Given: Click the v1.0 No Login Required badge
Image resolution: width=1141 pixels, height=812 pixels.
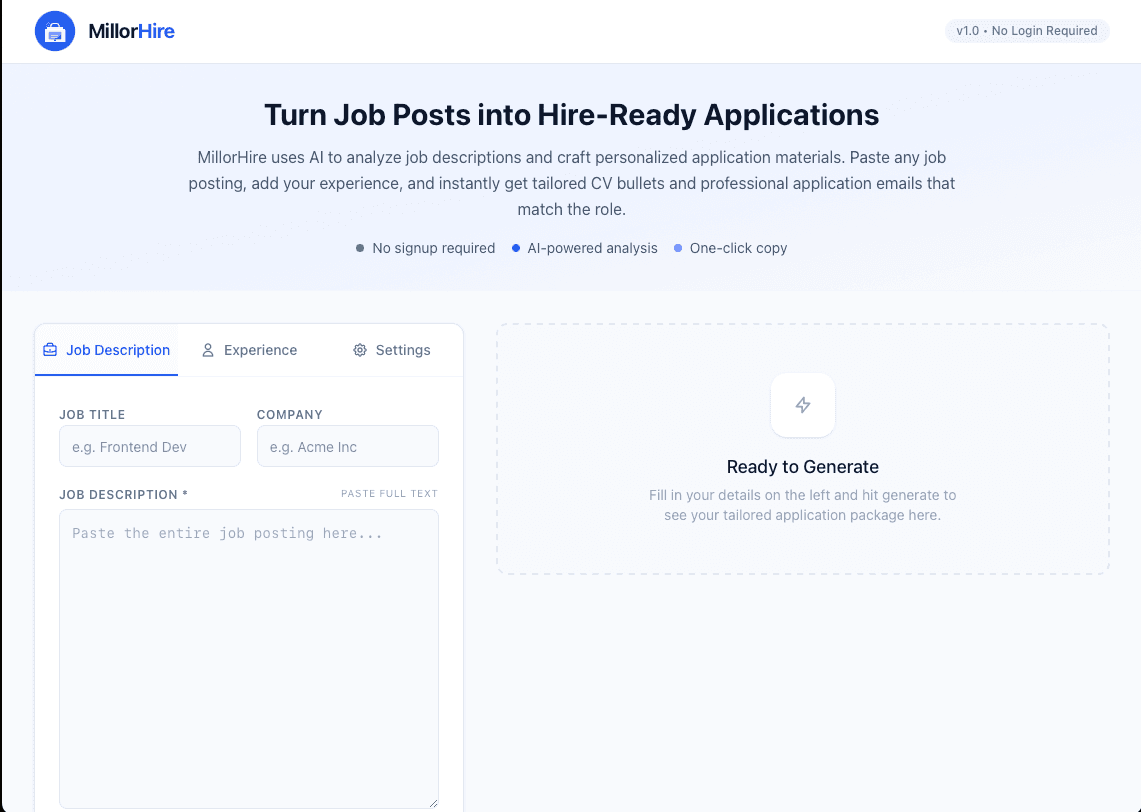Looking at the screenshot, I should coord(1027,31).
